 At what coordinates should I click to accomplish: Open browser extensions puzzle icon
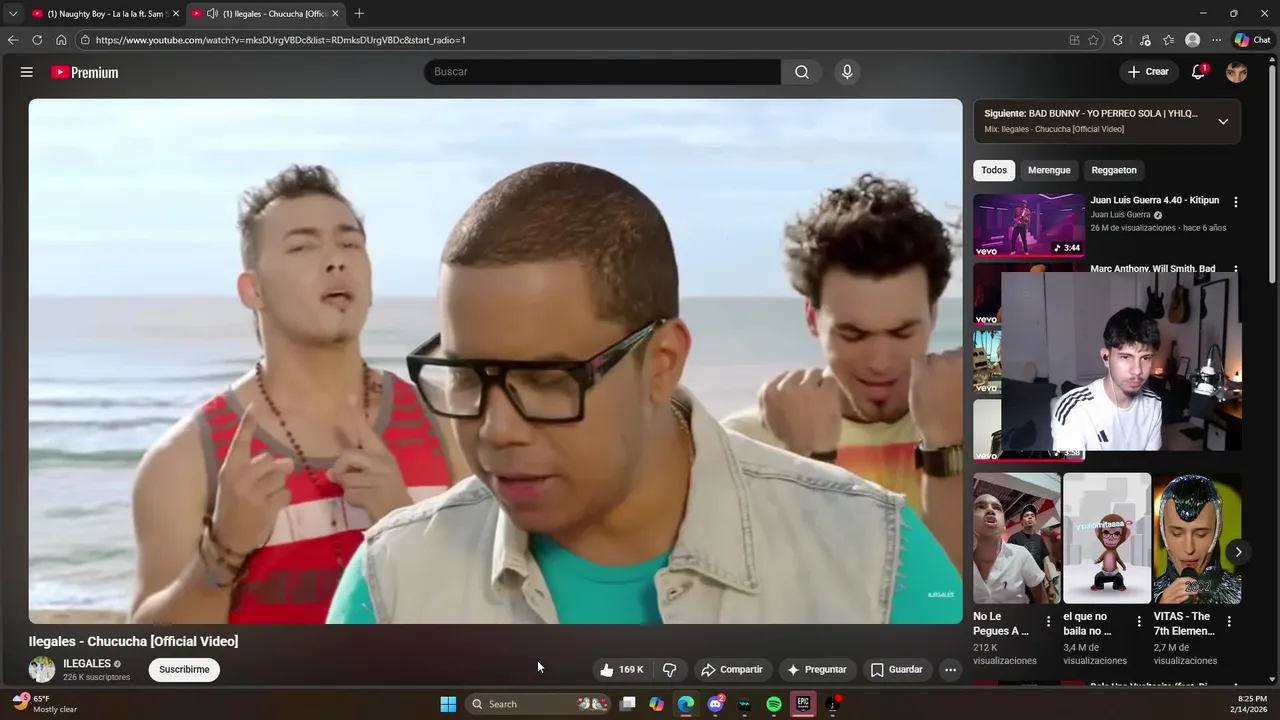pyautogui.click(x=1117, y=40)
